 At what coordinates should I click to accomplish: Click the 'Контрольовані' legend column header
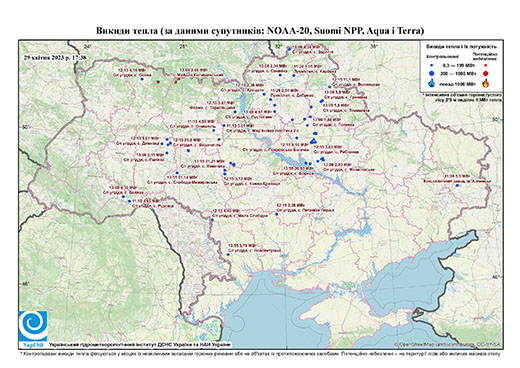click(442, 57)
